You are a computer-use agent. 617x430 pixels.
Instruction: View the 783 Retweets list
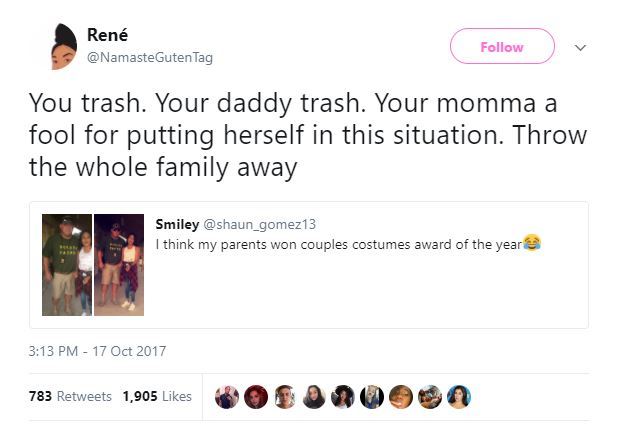pos(70,396)
